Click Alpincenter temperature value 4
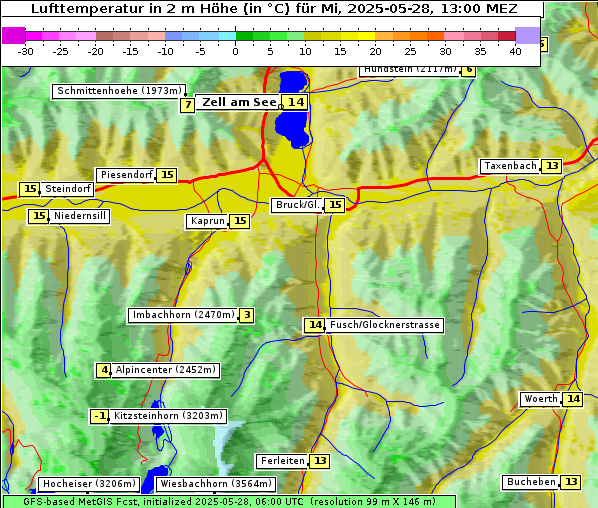The width and height of the screenshot is (598, 508). coord(103,370)
